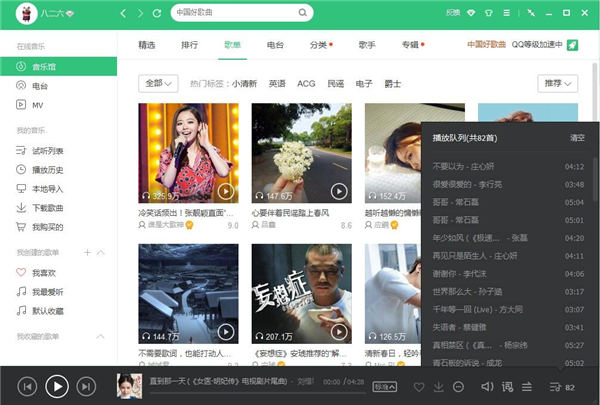This screenshot has width=600, height=405.
Task: Switch to the 电台 tab
Action: [x=275, y=45]
